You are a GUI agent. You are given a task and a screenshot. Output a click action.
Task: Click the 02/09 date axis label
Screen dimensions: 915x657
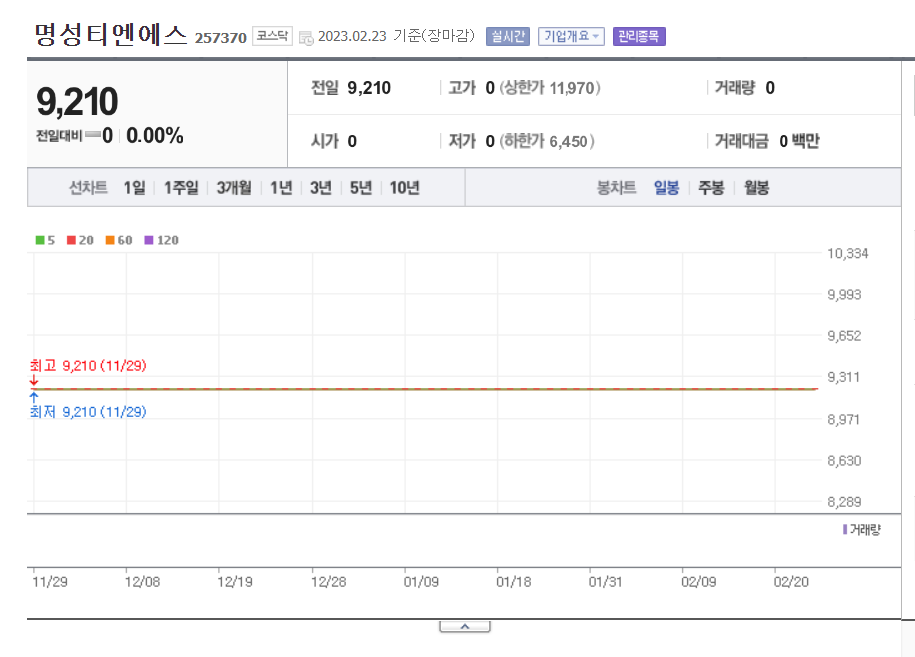(699, 582)
